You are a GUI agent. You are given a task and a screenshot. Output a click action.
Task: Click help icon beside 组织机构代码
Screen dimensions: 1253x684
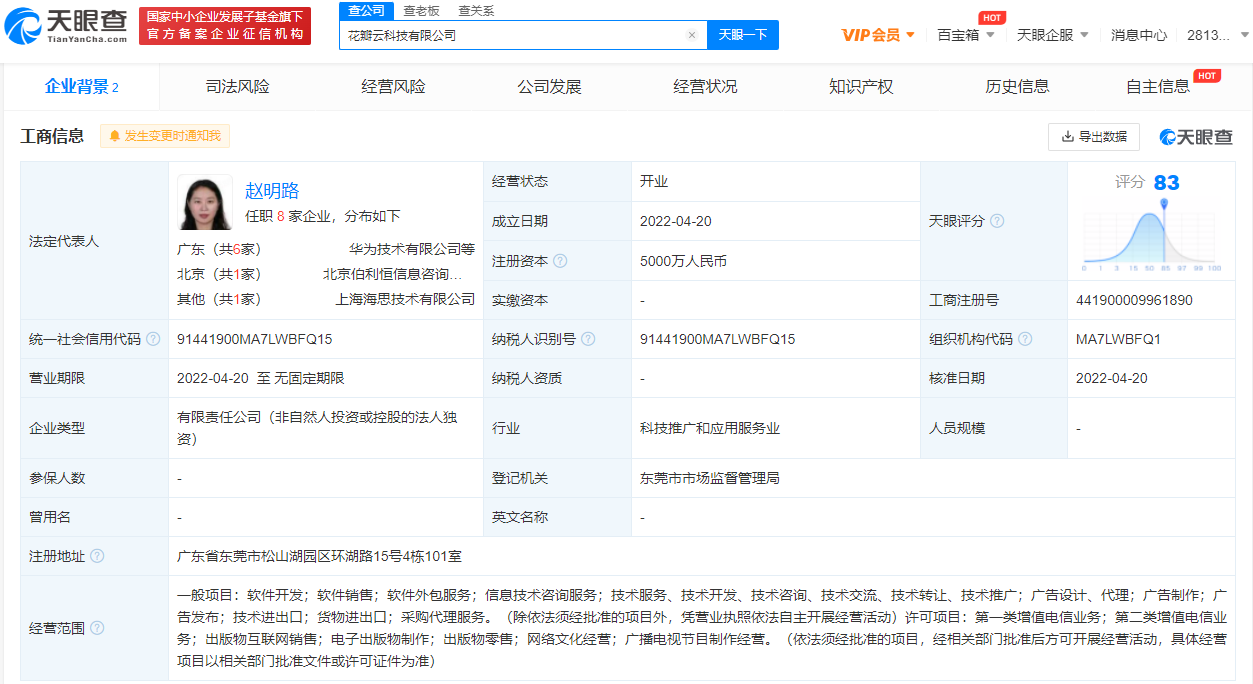tap(1025, 339)
